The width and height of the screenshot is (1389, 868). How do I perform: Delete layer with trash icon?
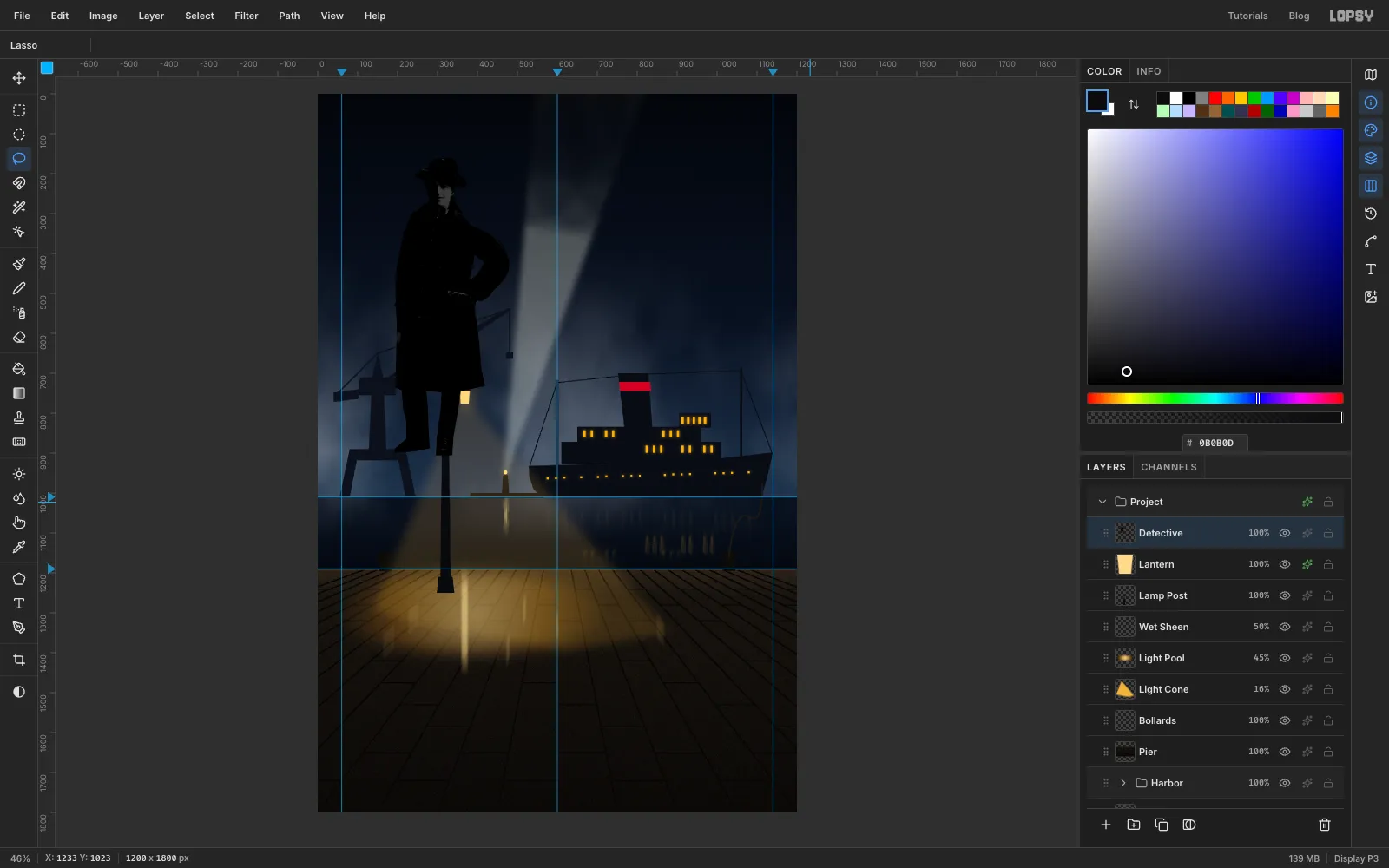(1325, 825)
